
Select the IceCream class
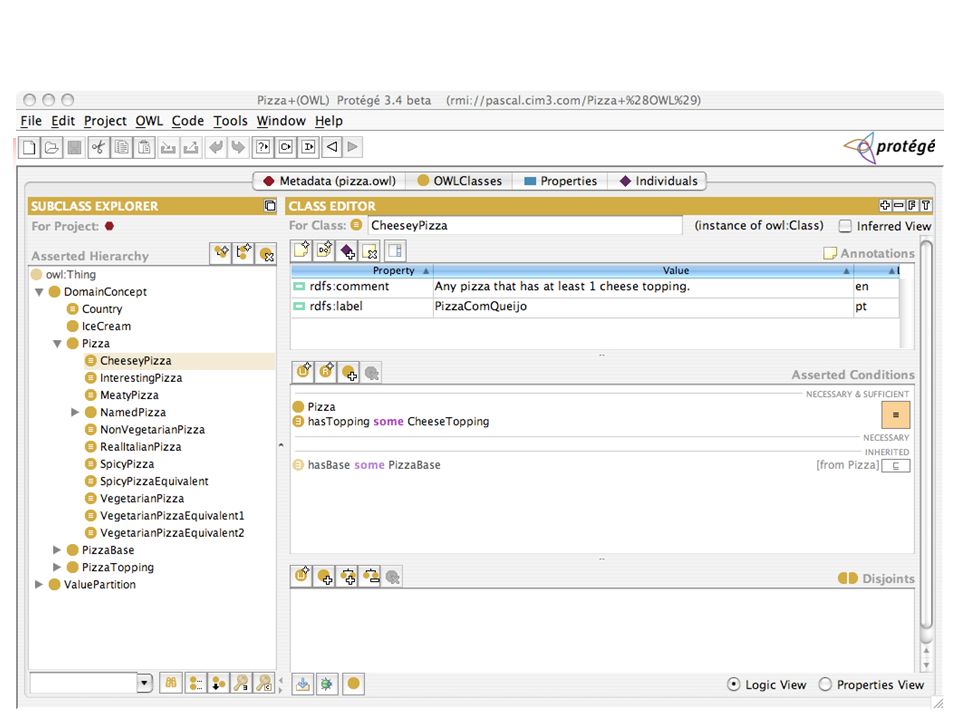pos(106,326)
